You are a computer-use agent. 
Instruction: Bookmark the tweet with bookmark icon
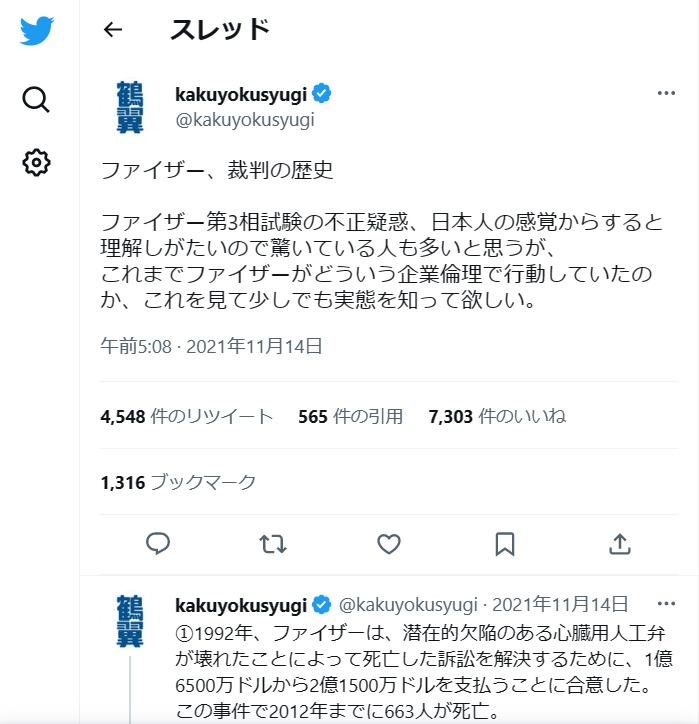[x=505, y=544]
